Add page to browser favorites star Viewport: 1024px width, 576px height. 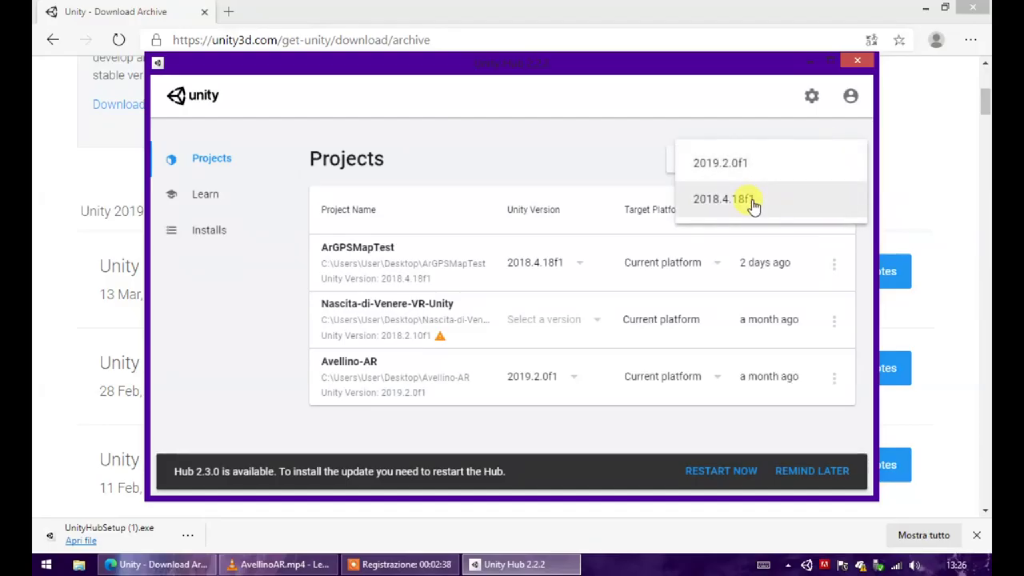[899, 40]
